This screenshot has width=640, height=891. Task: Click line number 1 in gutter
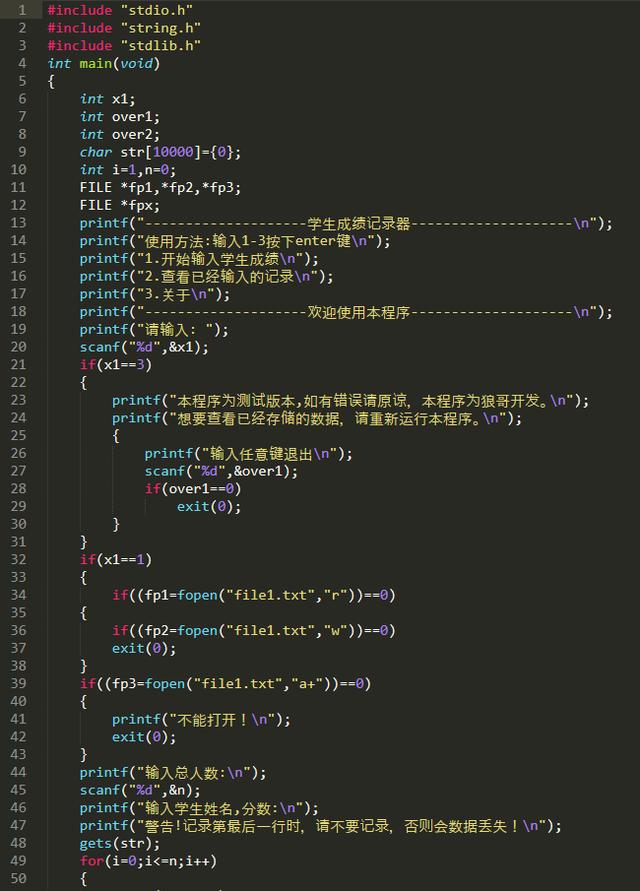[22, 10]
